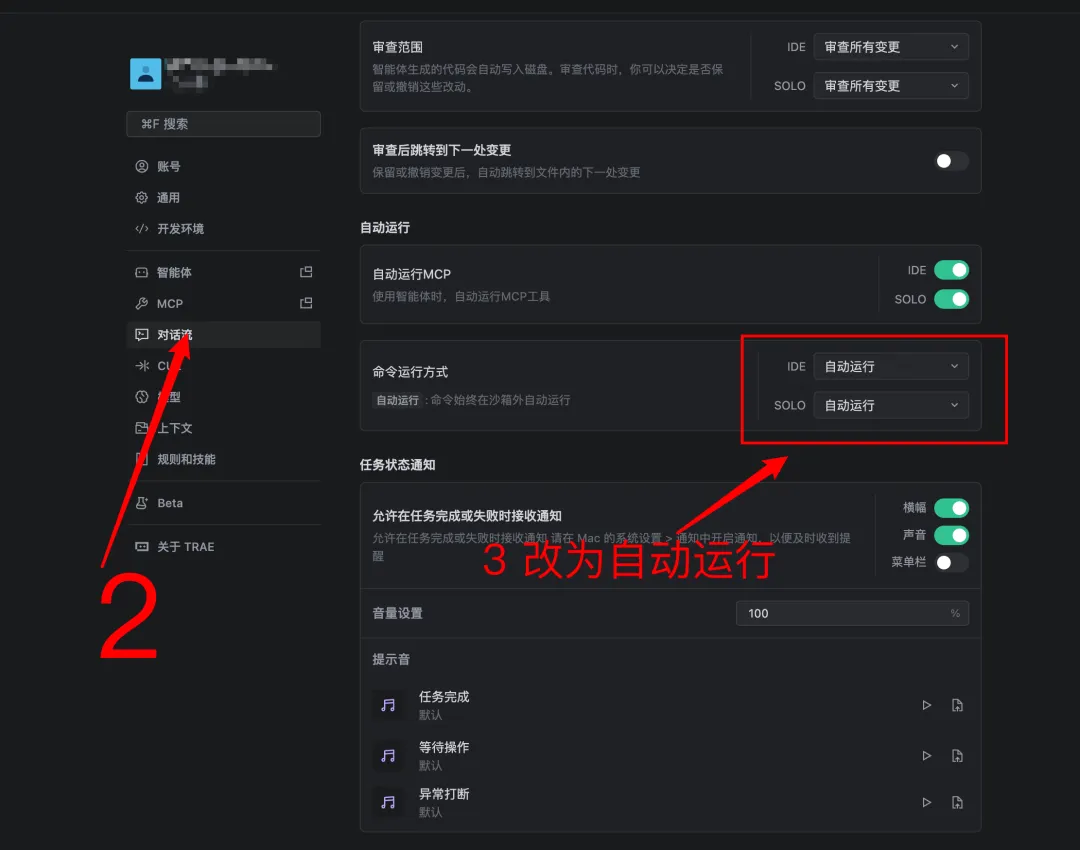Open external link icon beside MCP
This screenshot has width=1080, height=850.
pos(307,303)
